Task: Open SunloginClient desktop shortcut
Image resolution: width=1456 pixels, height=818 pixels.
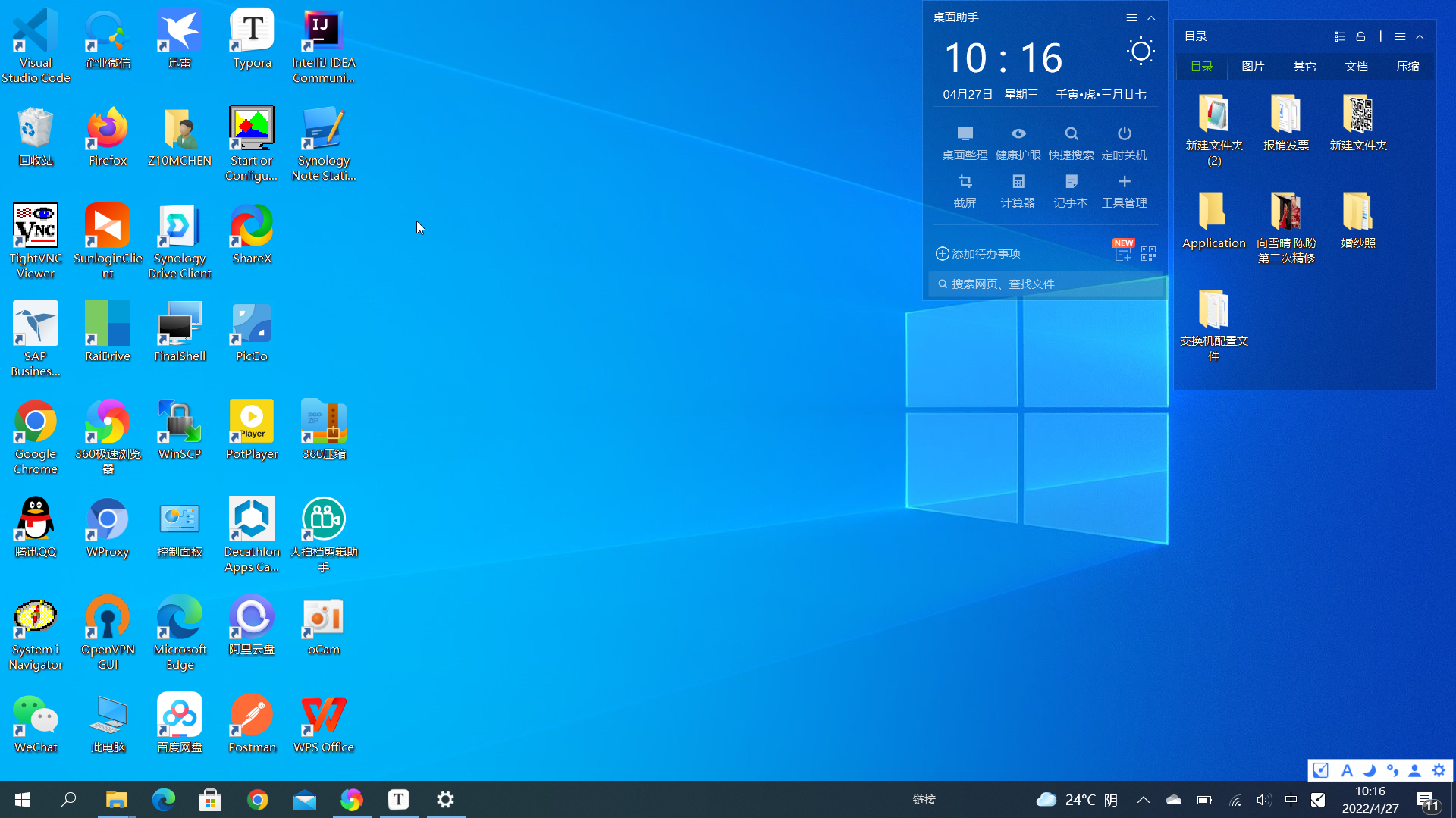Action: point(108,241)
